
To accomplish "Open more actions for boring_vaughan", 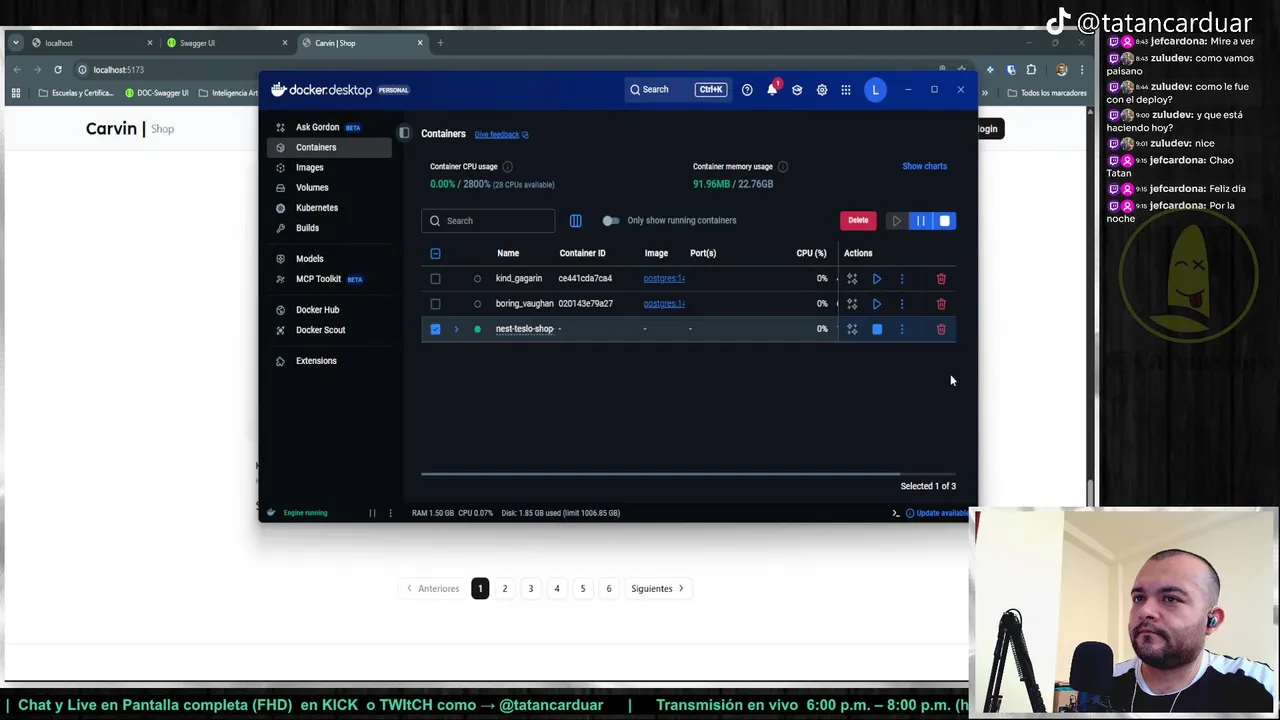I will click(x=902, y=304).
